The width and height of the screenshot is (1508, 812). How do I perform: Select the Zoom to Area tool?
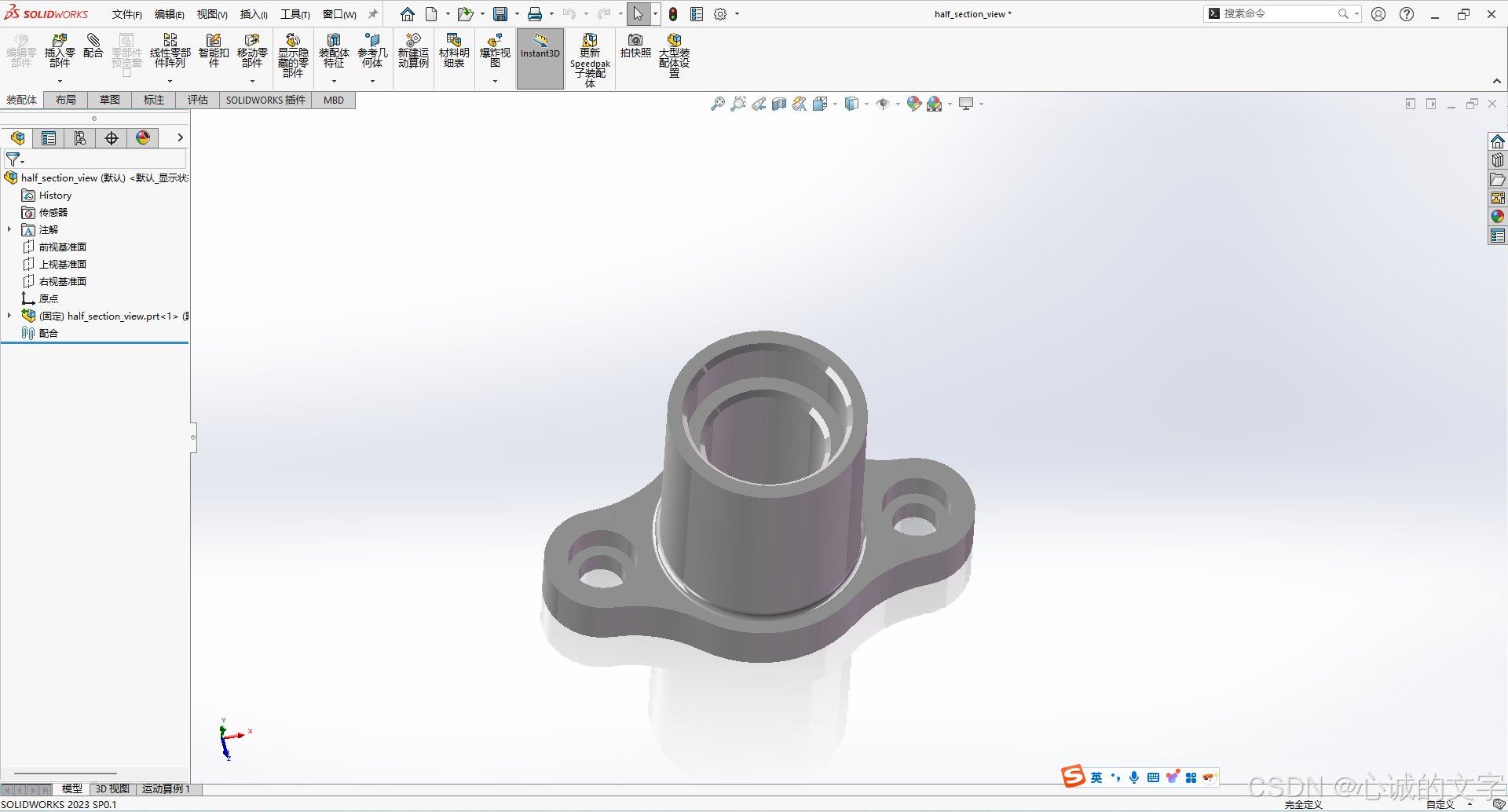(x=738, y=104)
